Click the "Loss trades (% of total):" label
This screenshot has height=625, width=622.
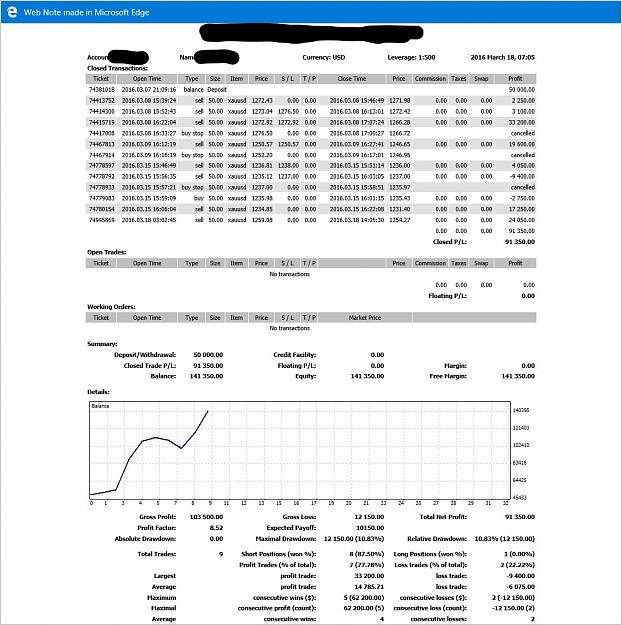(430, 565)
